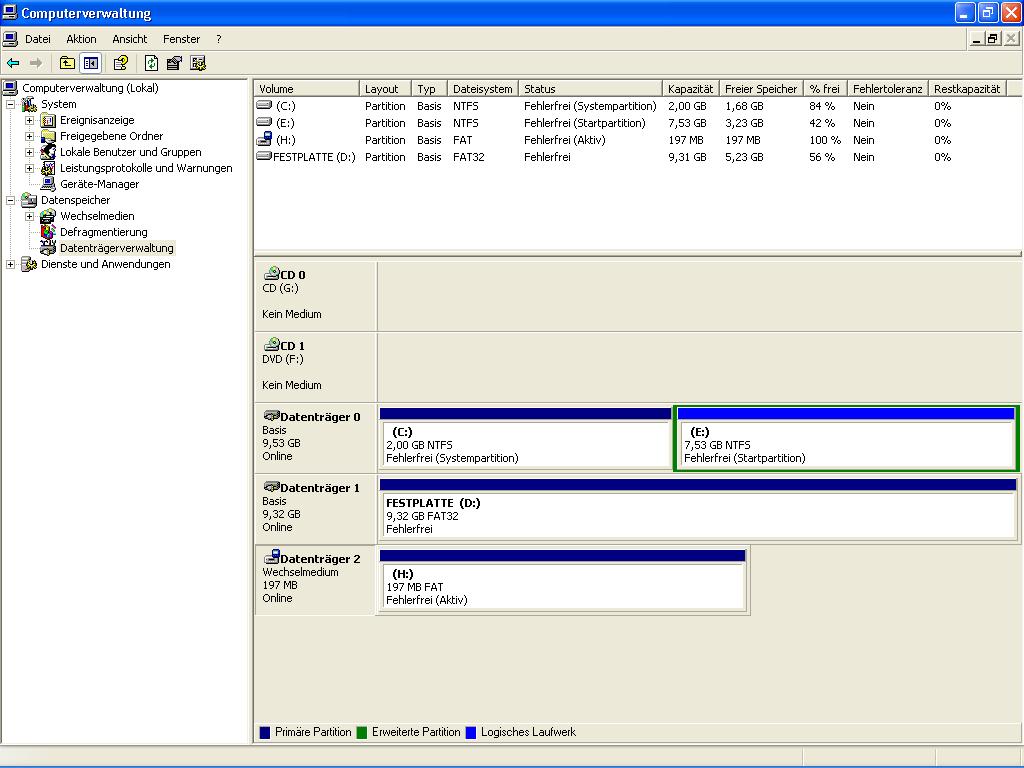Collapse the System tree node
The image size is (1024, 768).
(x=11, y=104)
